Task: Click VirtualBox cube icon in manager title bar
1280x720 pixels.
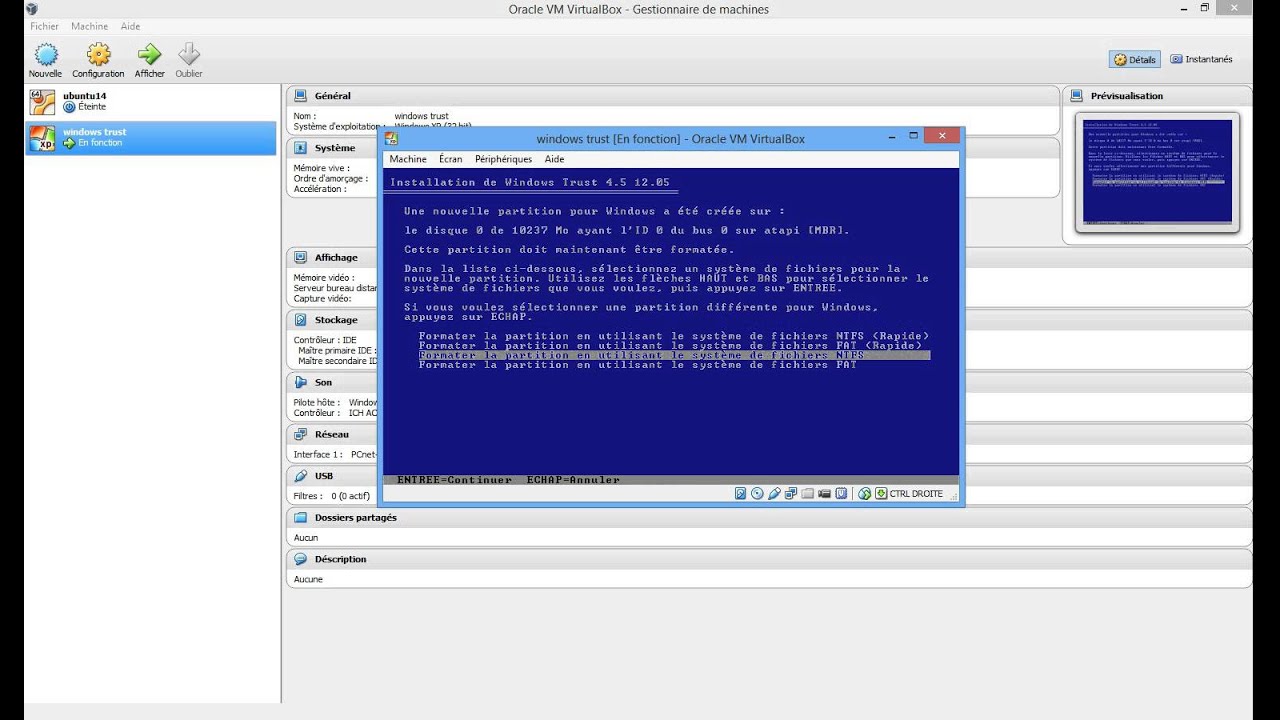Action: click(32, 9)
